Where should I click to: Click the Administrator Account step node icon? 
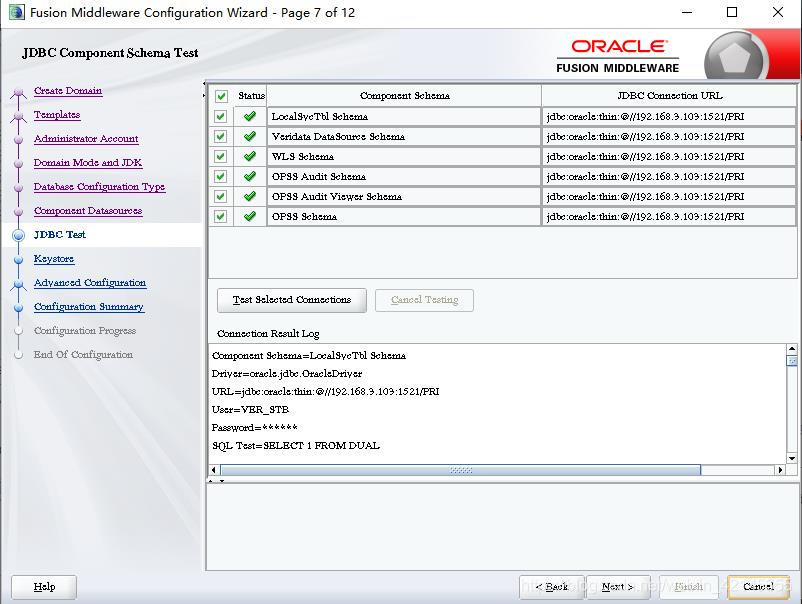(x=18, y=140)
